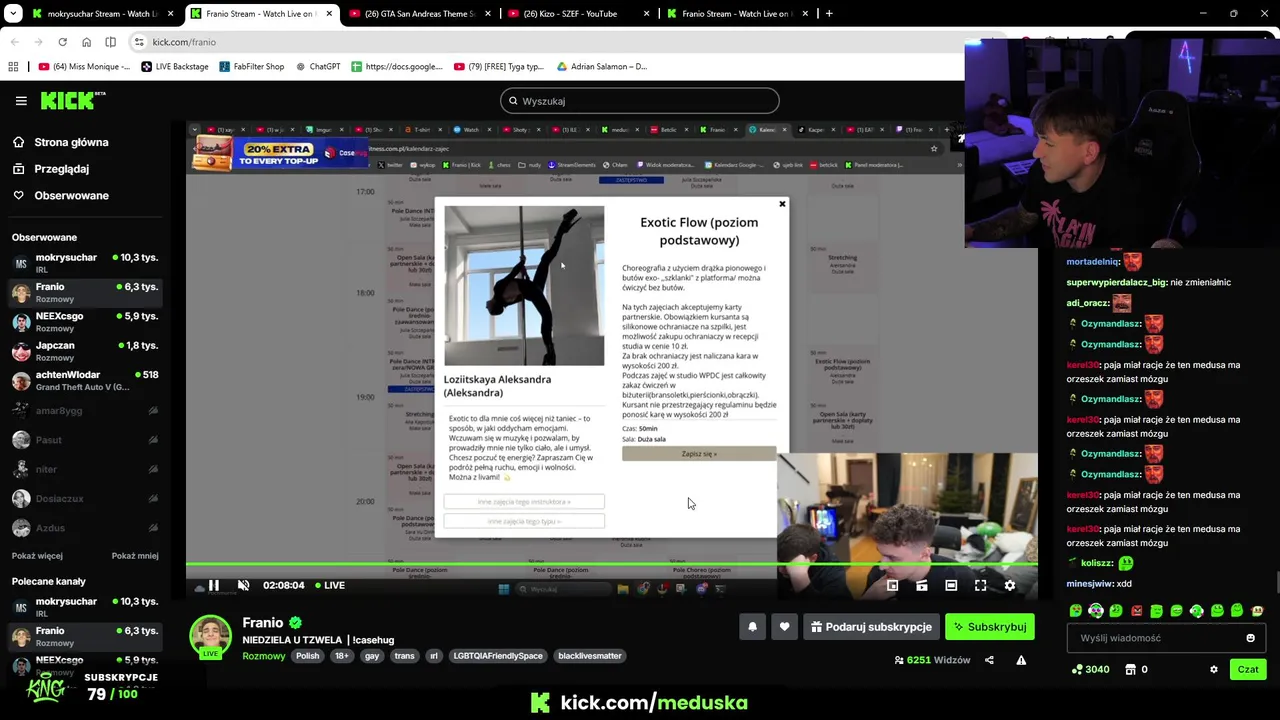Close the Exotic Flow popup
This screenshot has height=720, width=1280.
pos(782,204)
